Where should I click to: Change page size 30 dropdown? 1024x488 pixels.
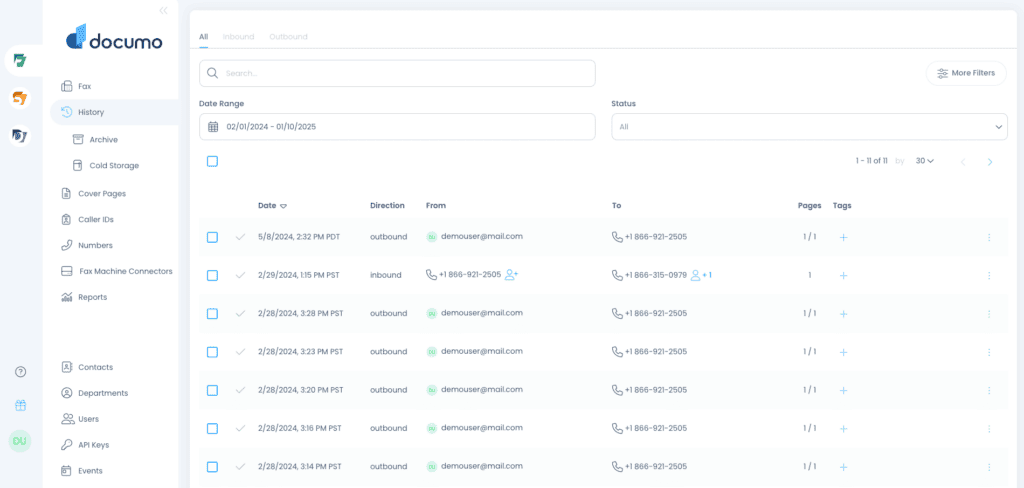pyautogui.click(x=925, y=161)
